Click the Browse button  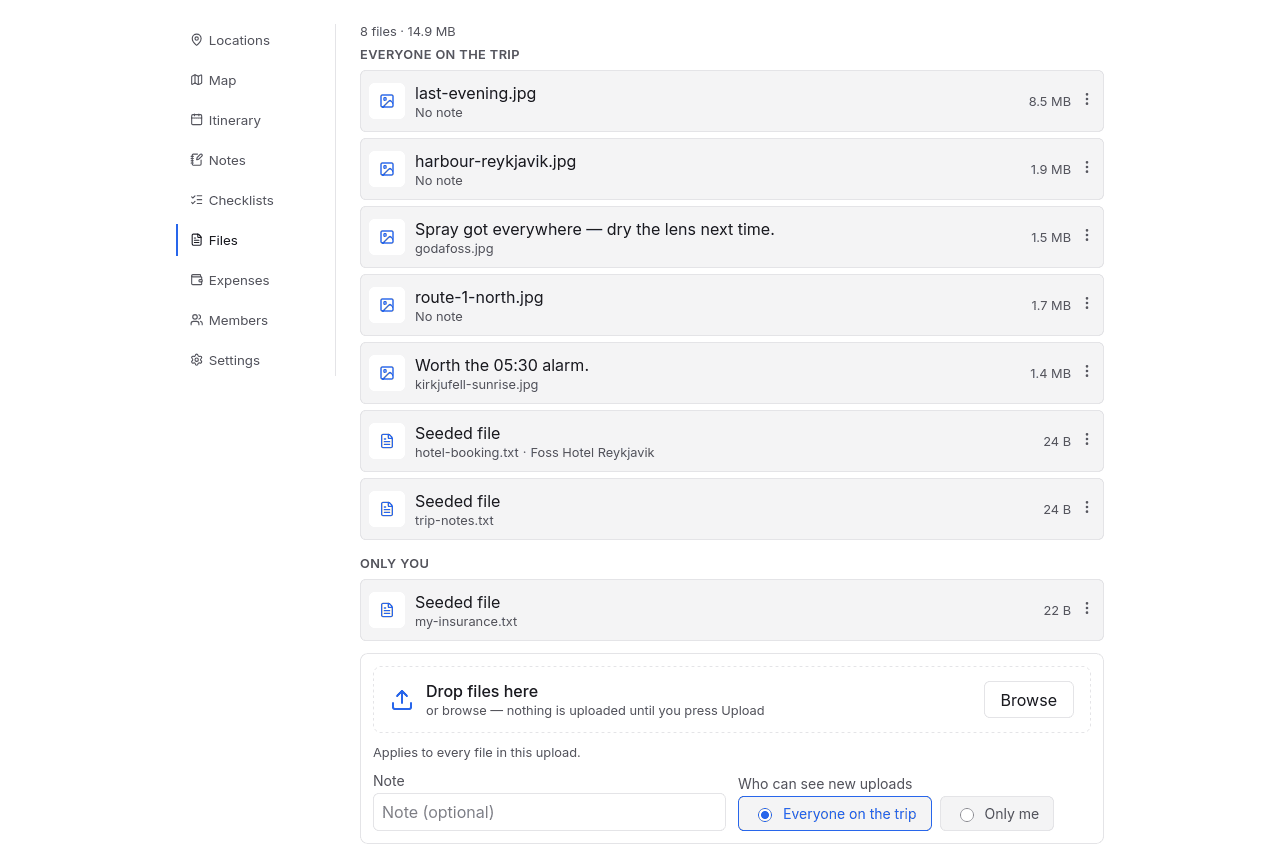click(x=1029, y=700)
